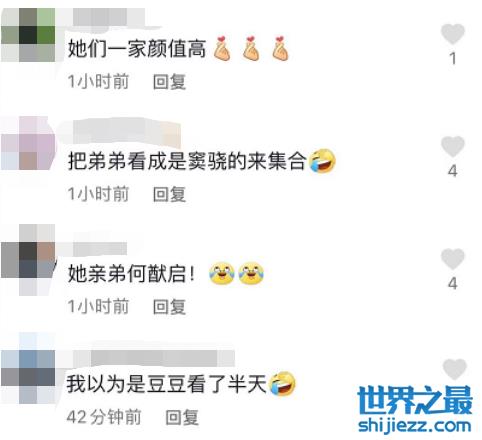
Task: Open the blurred username above 她亲弟何猷启
Action: [x=99, y=249]
